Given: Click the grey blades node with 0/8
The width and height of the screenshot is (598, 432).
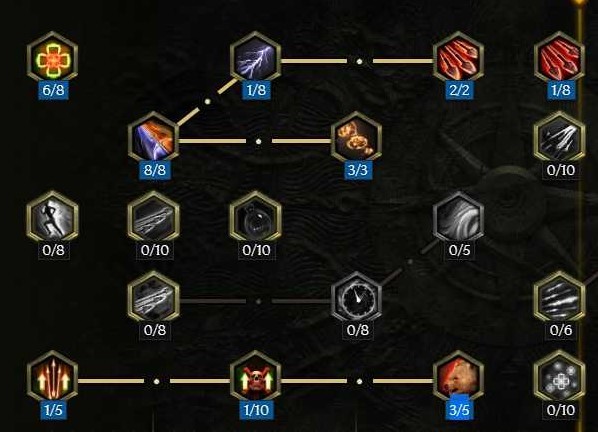Looking at the screenshot, I should pyautogui.click(x=154, y=300).
